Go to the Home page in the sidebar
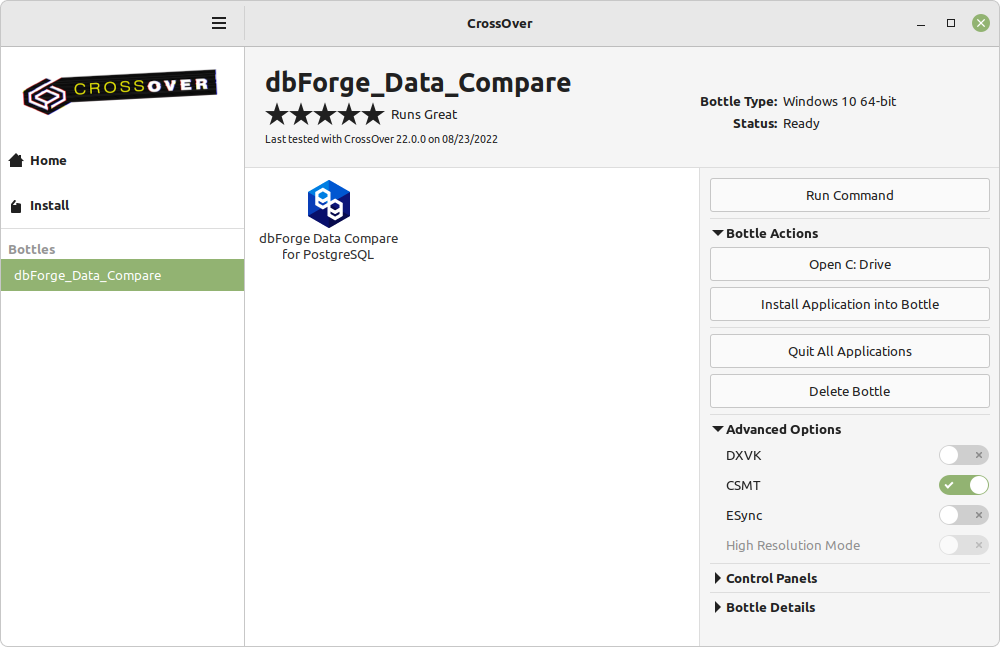The image size is (1000, 647). point(38,160)
